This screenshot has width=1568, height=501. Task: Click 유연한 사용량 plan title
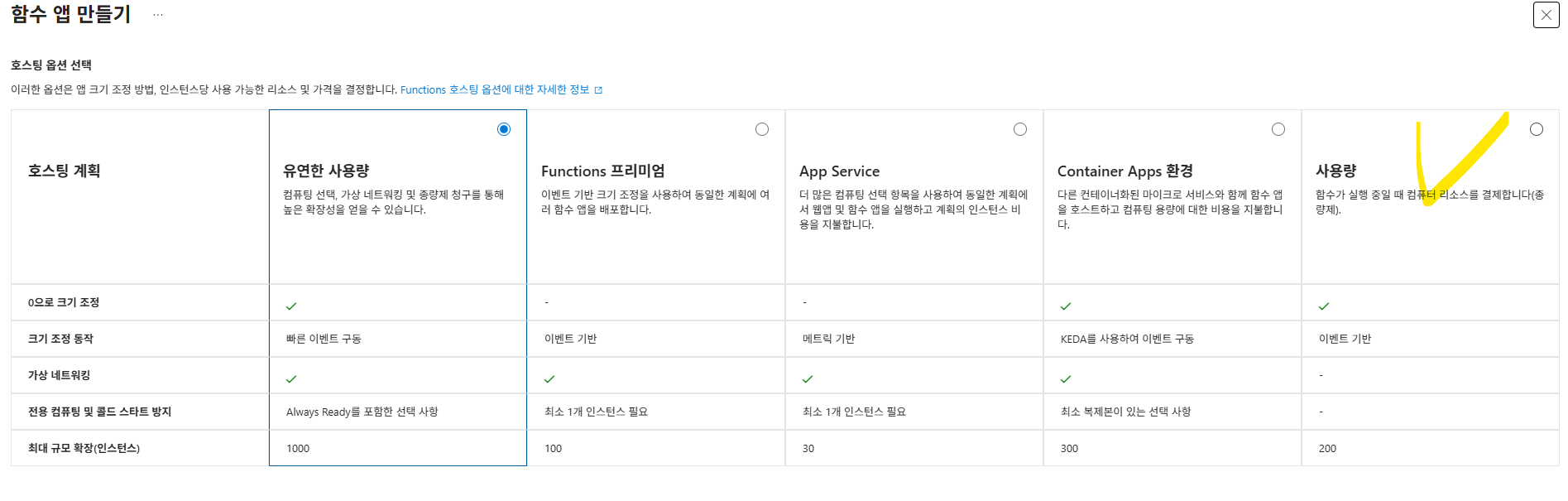[x=326, y=171]
